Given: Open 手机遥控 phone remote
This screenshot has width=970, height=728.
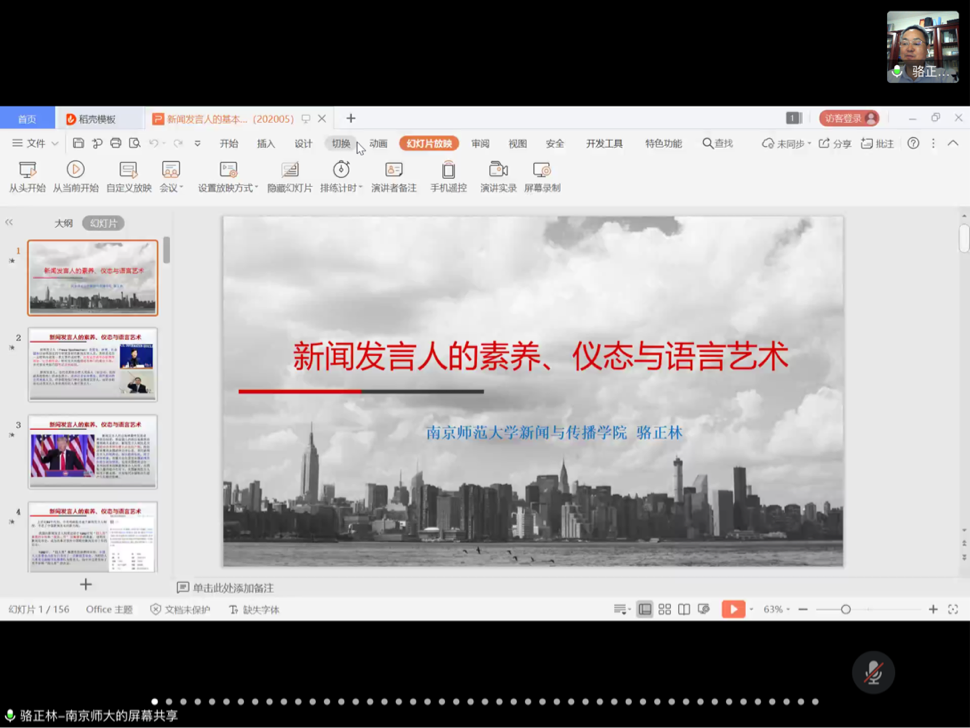Looking at the screenshot, I should tap(448, 171).
